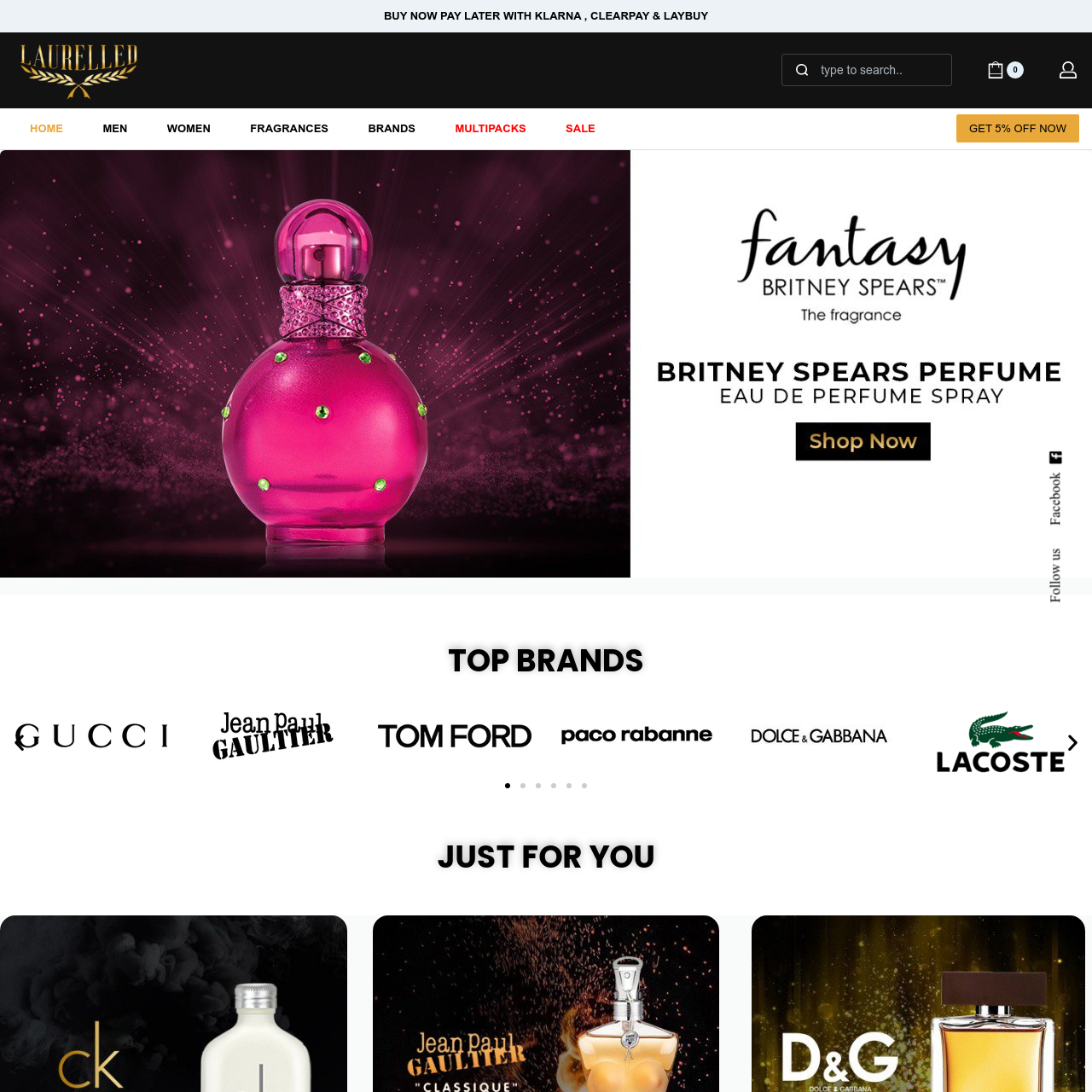Viewport: 1092px width, 1092px height.
Task: Open the Gucci brand logo
Action: (92, 735)
